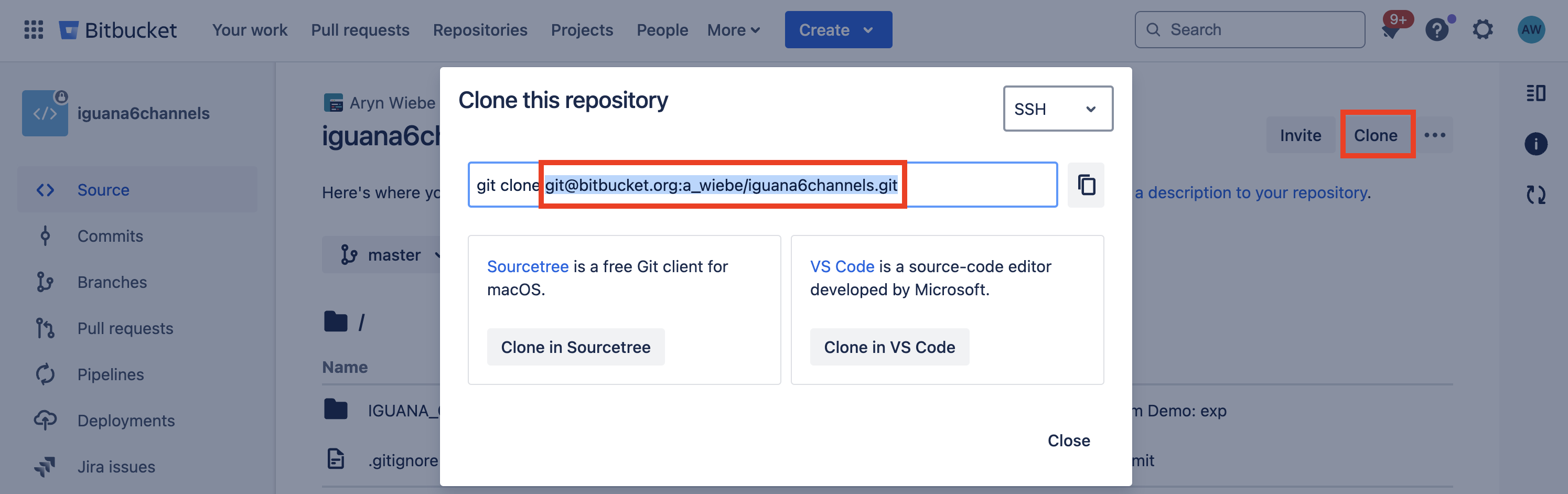Open the app switcher grid icon
Image resolution: width=1568 pixels, height=494 pixels.
[x=34, y=30]
